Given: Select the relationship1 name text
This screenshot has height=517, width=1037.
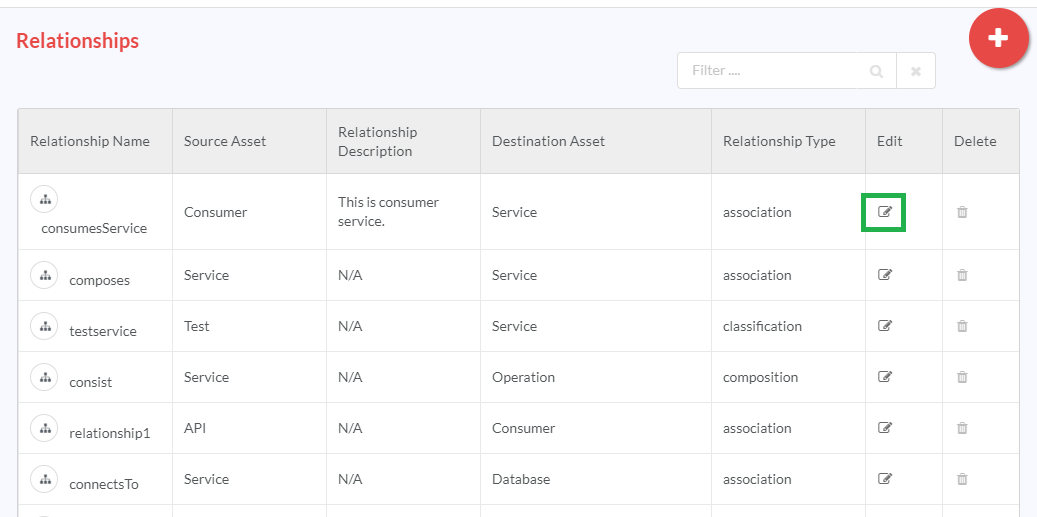Looking at the screenshot, I should tap(110, 434).
